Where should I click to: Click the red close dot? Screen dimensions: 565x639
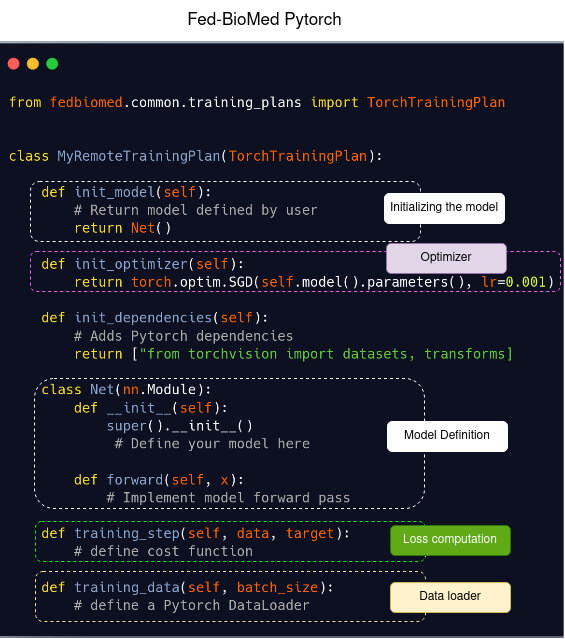point(13,64)
